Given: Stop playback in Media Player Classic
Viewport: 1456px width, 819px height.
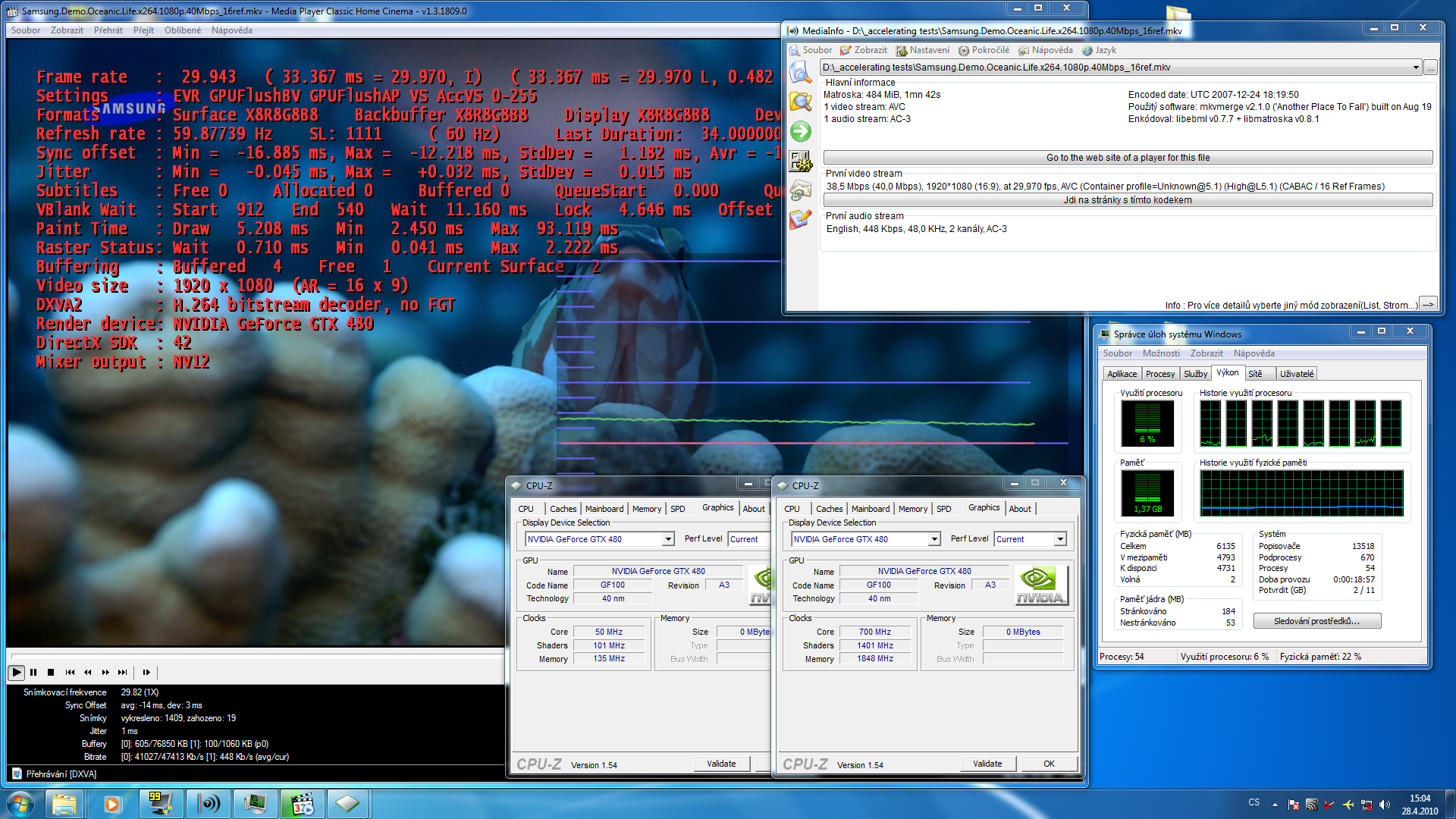Looking at the screenshot, I should (51, 672).
